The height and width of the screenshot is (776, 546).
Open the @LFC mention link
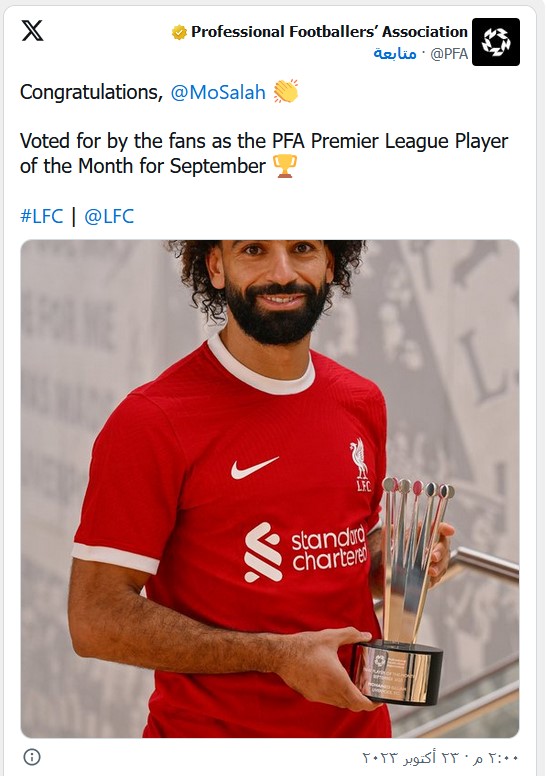pos(109,216)
